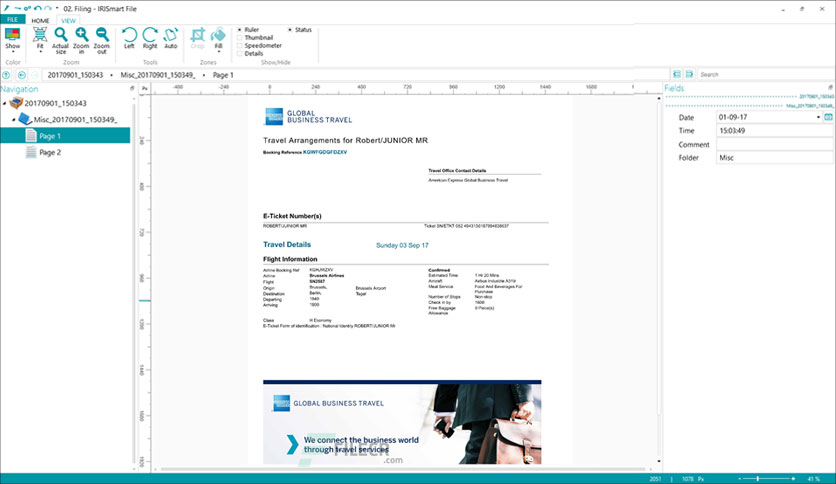Open the Date field dropdown arrow
Viewport: 836px width, 484px height.
coord(818,117)
